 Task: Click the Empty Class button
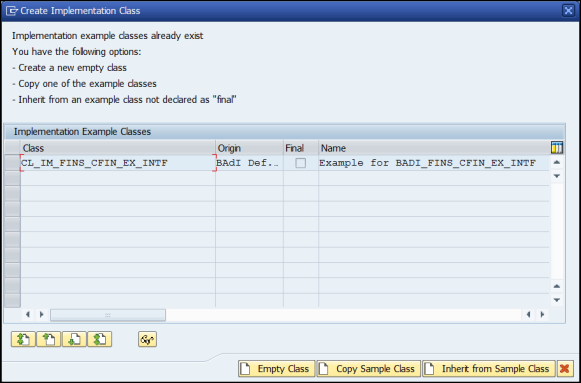coord(276,369)
